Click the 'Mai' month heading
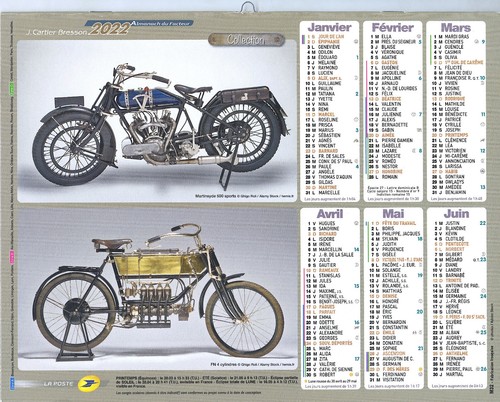Viewport: 500px width, 402px height. 393,214
